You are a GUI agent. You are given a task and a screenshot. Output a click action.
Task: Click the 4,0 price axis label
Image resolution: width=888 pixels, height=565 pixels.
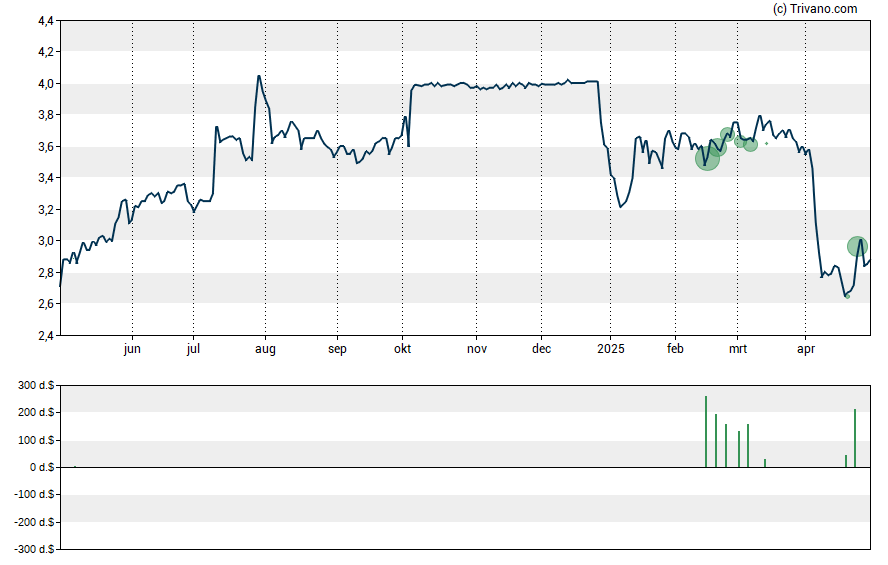pyautogui.click(x=46, y=84)
